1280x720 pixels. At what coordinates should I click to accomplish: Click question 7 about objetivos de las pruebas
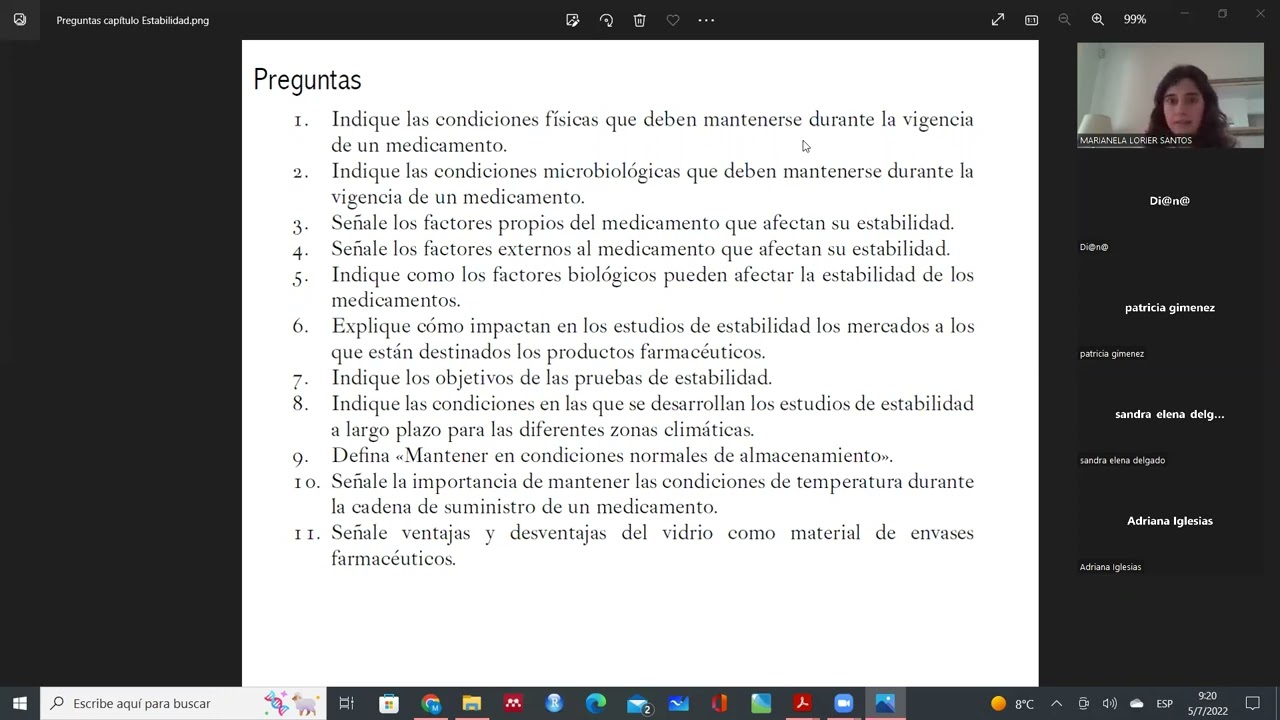pos(551,378)
